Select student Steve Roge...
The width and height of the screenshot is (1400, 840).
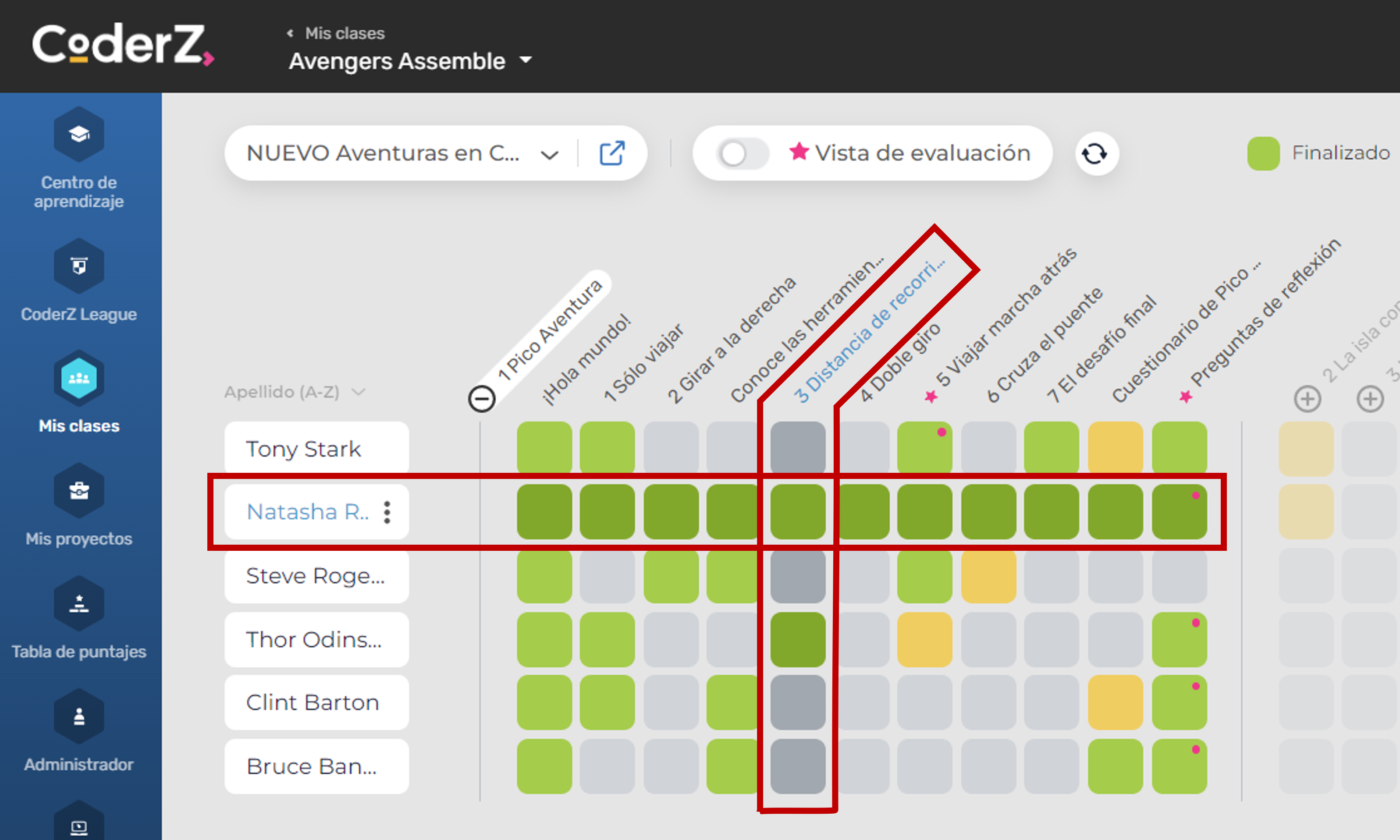tap(316, 576)
